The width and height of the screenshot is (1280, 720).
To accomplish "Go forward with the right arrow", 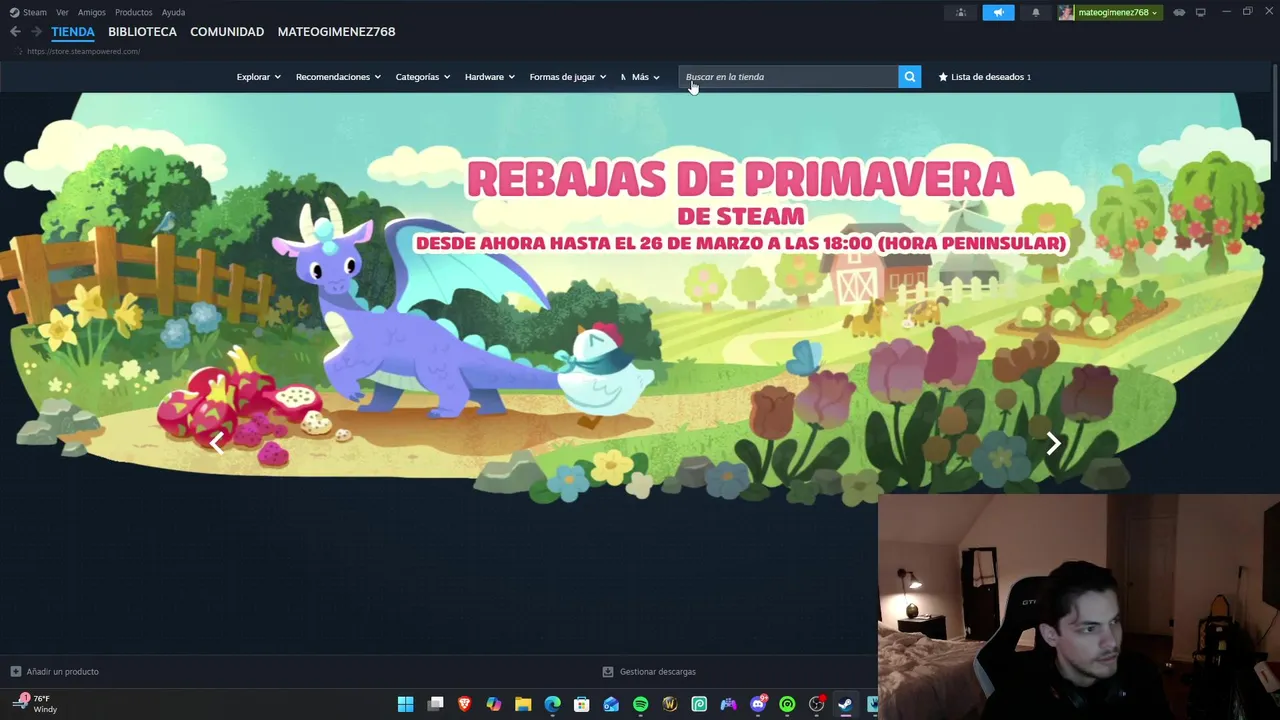I will pos(36,32).
